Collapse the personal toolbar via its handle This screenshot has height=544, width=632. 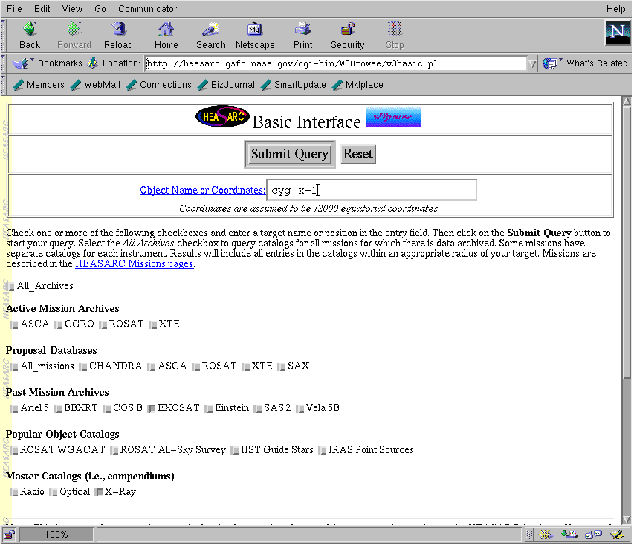point(4,85)
